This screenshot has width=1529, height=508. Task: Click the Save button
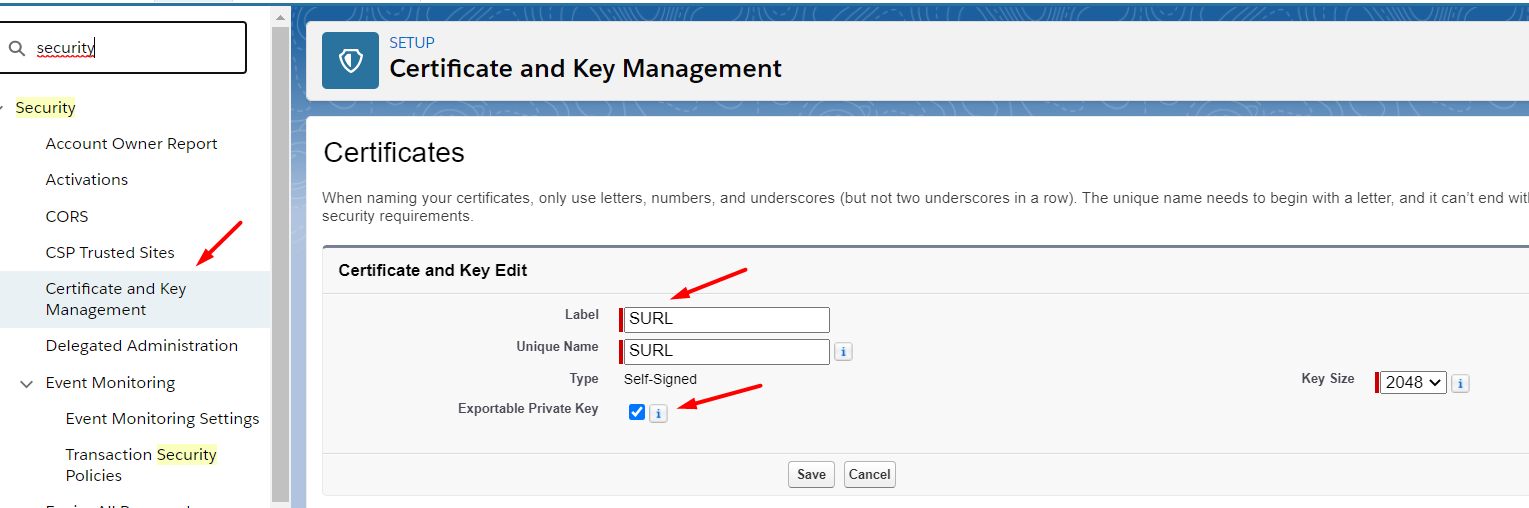tap(811, 474)
